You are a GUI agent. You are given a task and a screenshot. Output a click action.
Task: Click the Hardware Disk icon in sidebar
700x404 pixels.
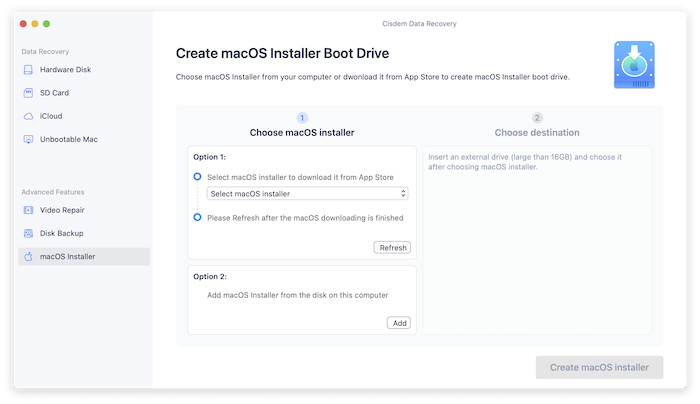[x=28, y=70]
